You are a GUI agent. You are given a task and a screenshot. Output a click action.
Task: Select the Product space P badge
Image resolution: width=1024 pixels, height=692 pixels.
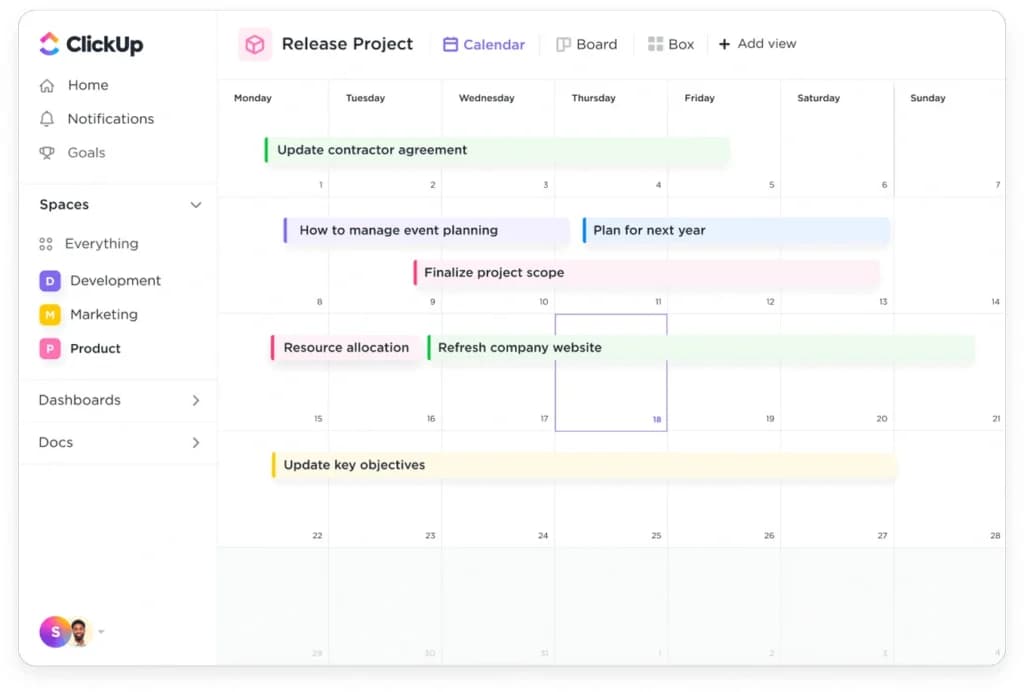(x=50, y=349)
